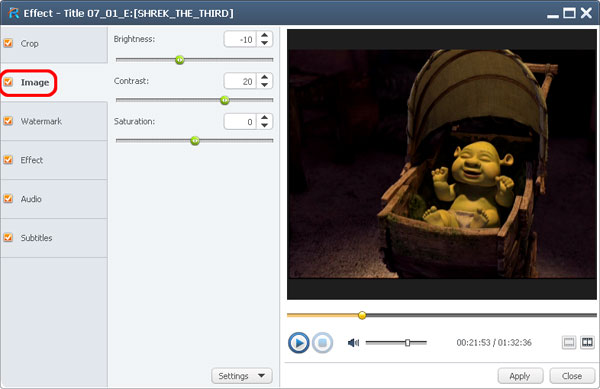This screenshot has width=600, height=389.
Task: Decrease Brightness with down arrow
Action: 264,43
